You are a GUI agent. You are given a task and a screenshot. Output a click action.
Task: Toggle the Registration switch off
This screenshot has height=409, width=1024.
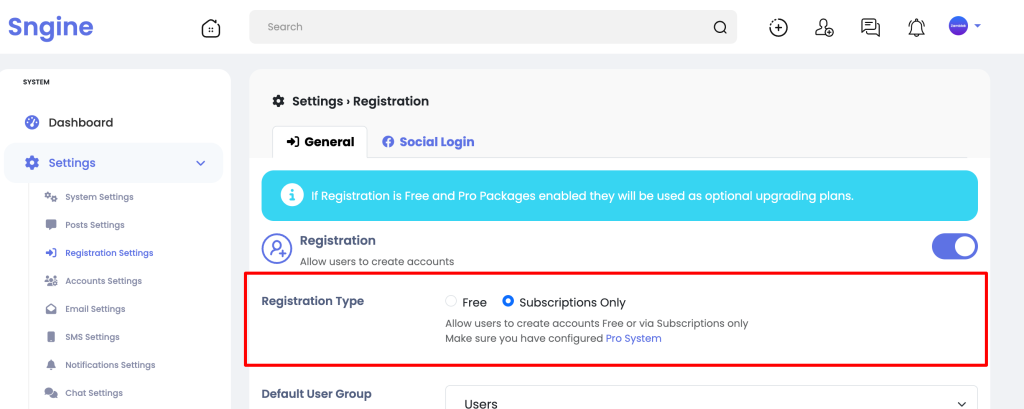954,247
